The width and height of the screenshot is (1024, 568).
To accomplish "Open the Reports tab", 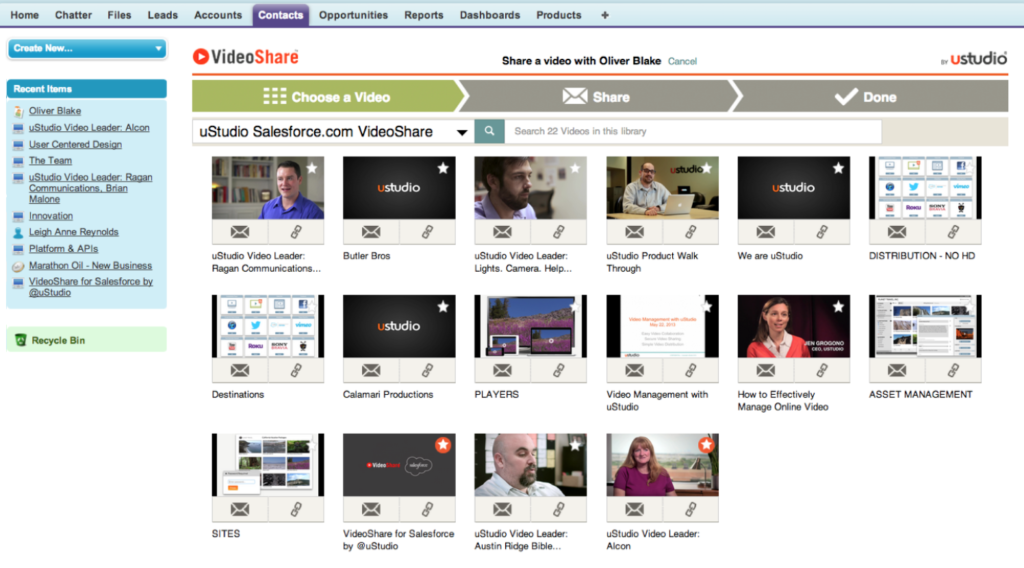I will [x=423, y=15].
